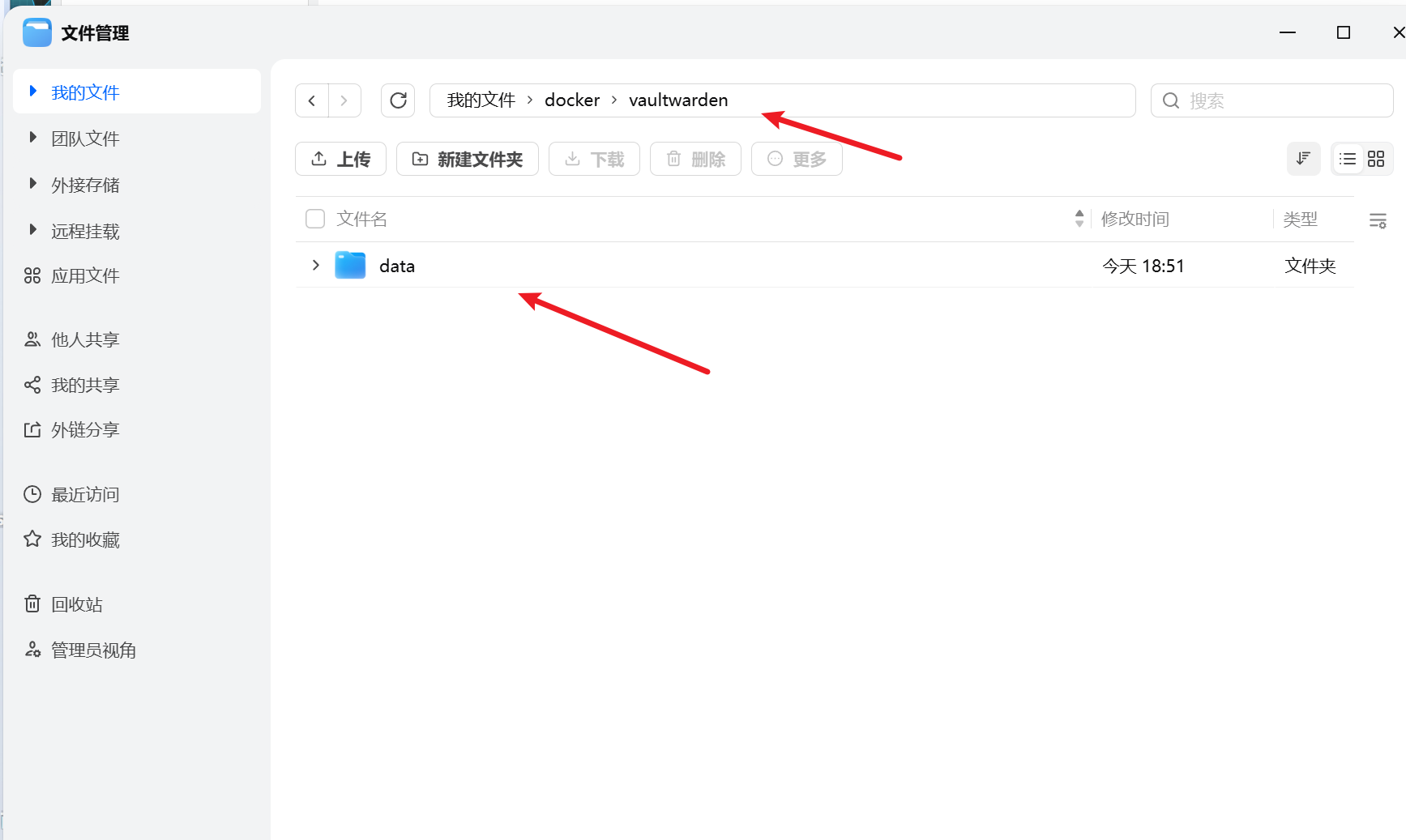The width and height of the screenshot is (1406, 840).
Task: Click the 新建文件夹 button
Action: [x=468, y=159]
